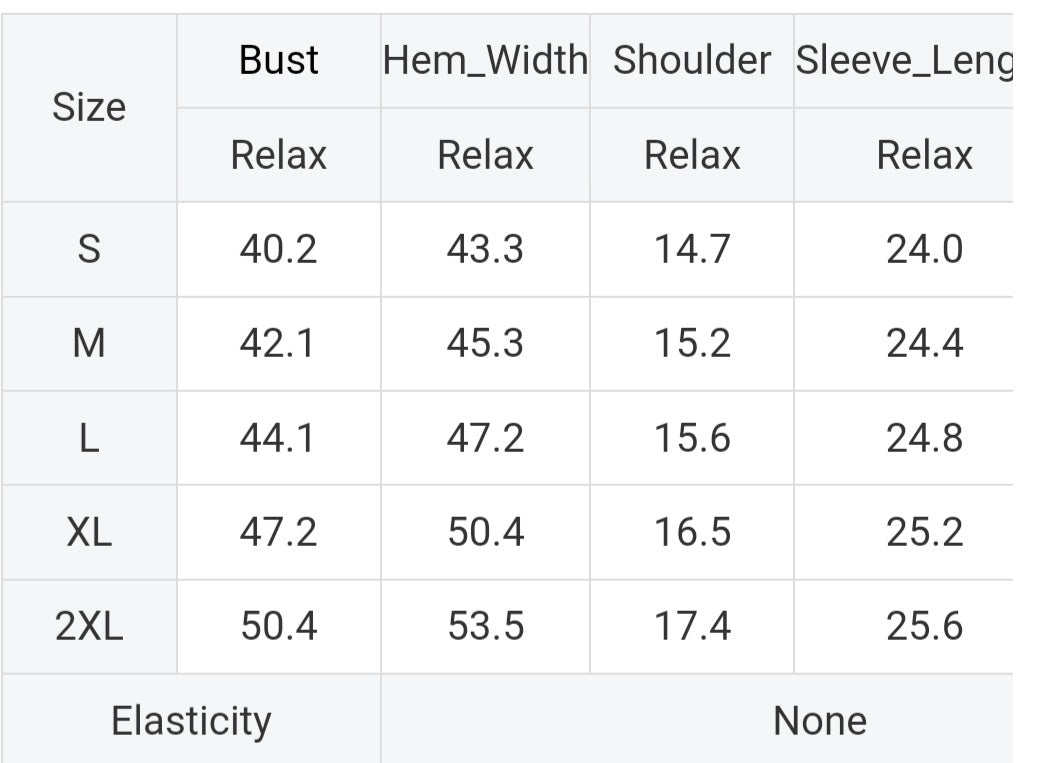Click sleeve length value 25.2
1046x763 pixels.
924,532
